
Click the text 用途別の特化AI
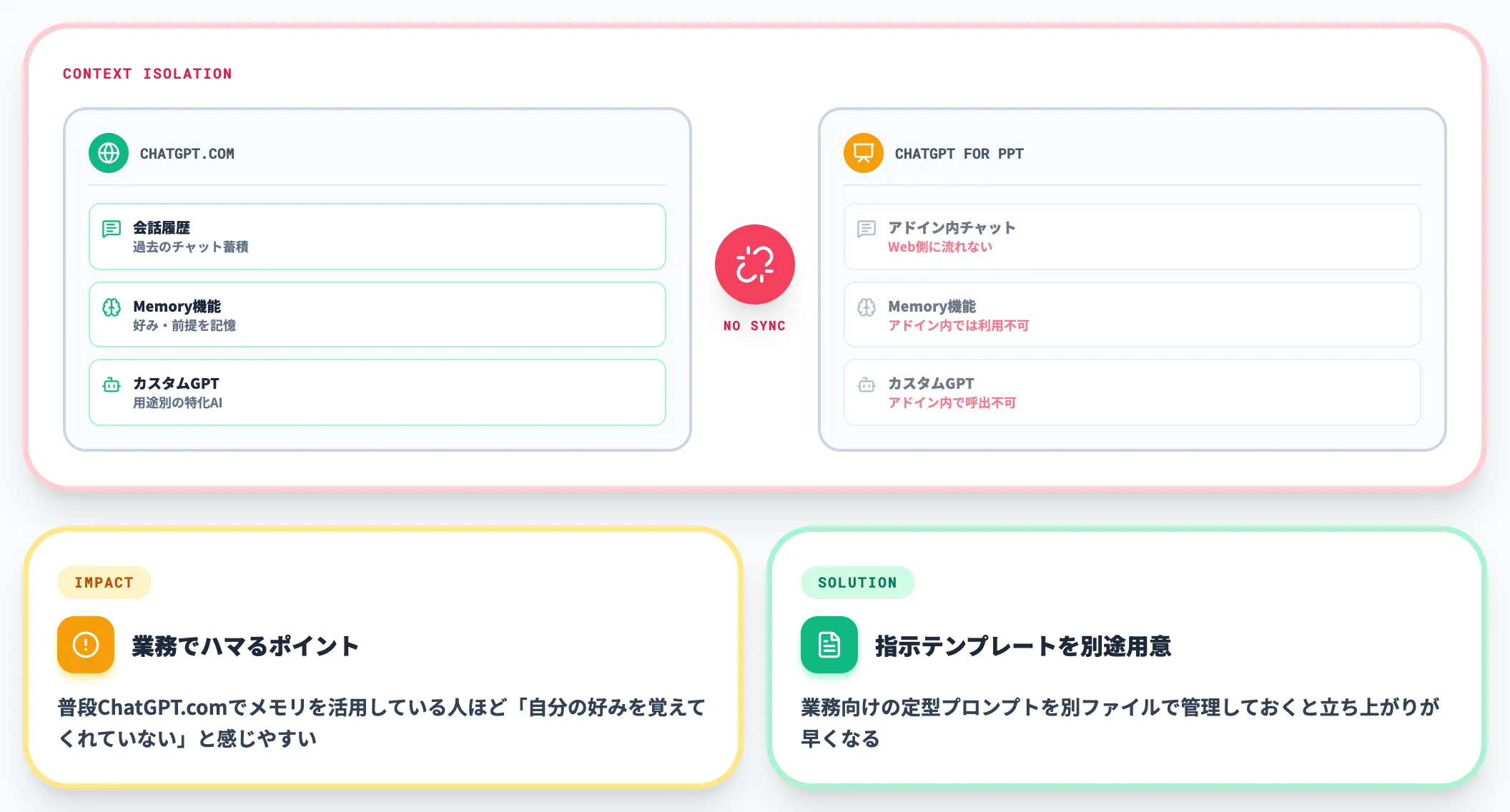[x=177, y=402]
